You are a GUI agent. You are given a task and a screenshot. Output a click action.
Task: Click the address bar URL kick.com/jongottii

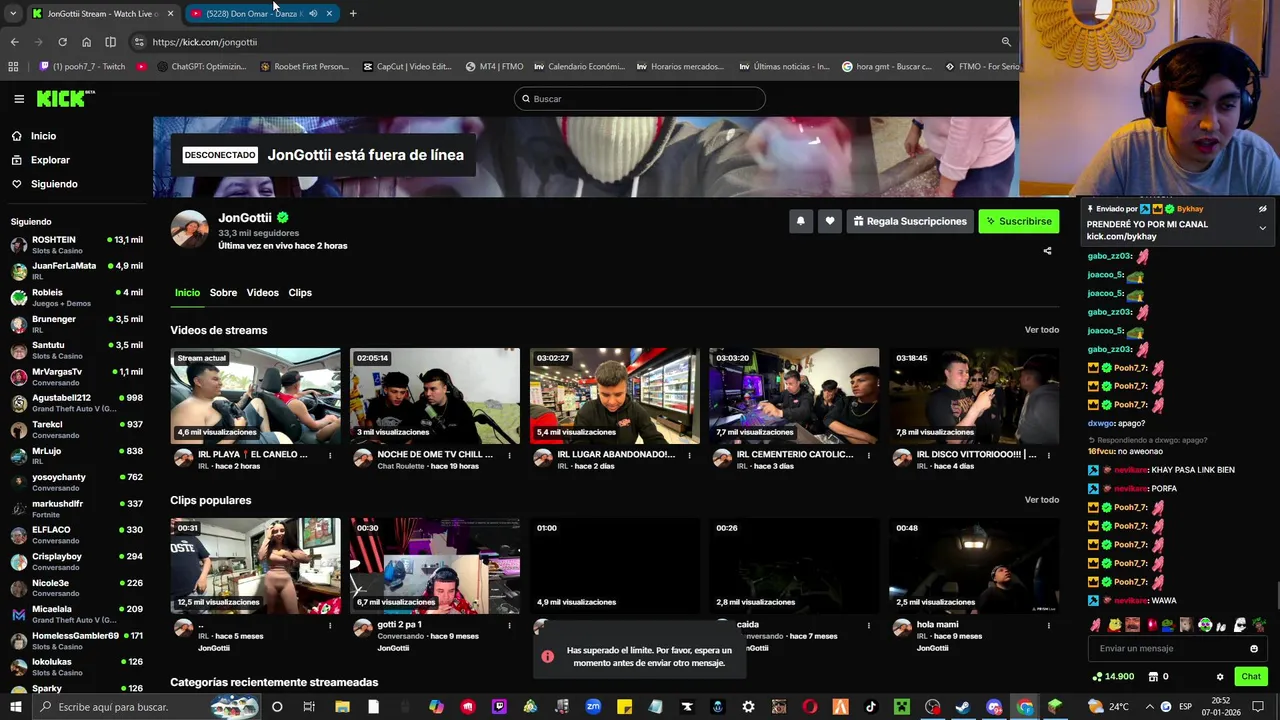click(x=205, y=42)
